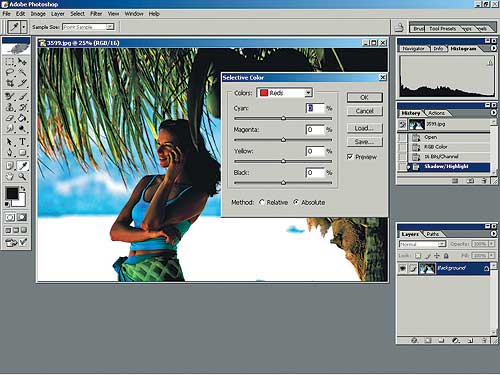Screen dimensions: 500x375
Task: Select the Pen tool
Action: tap(10, 152)
